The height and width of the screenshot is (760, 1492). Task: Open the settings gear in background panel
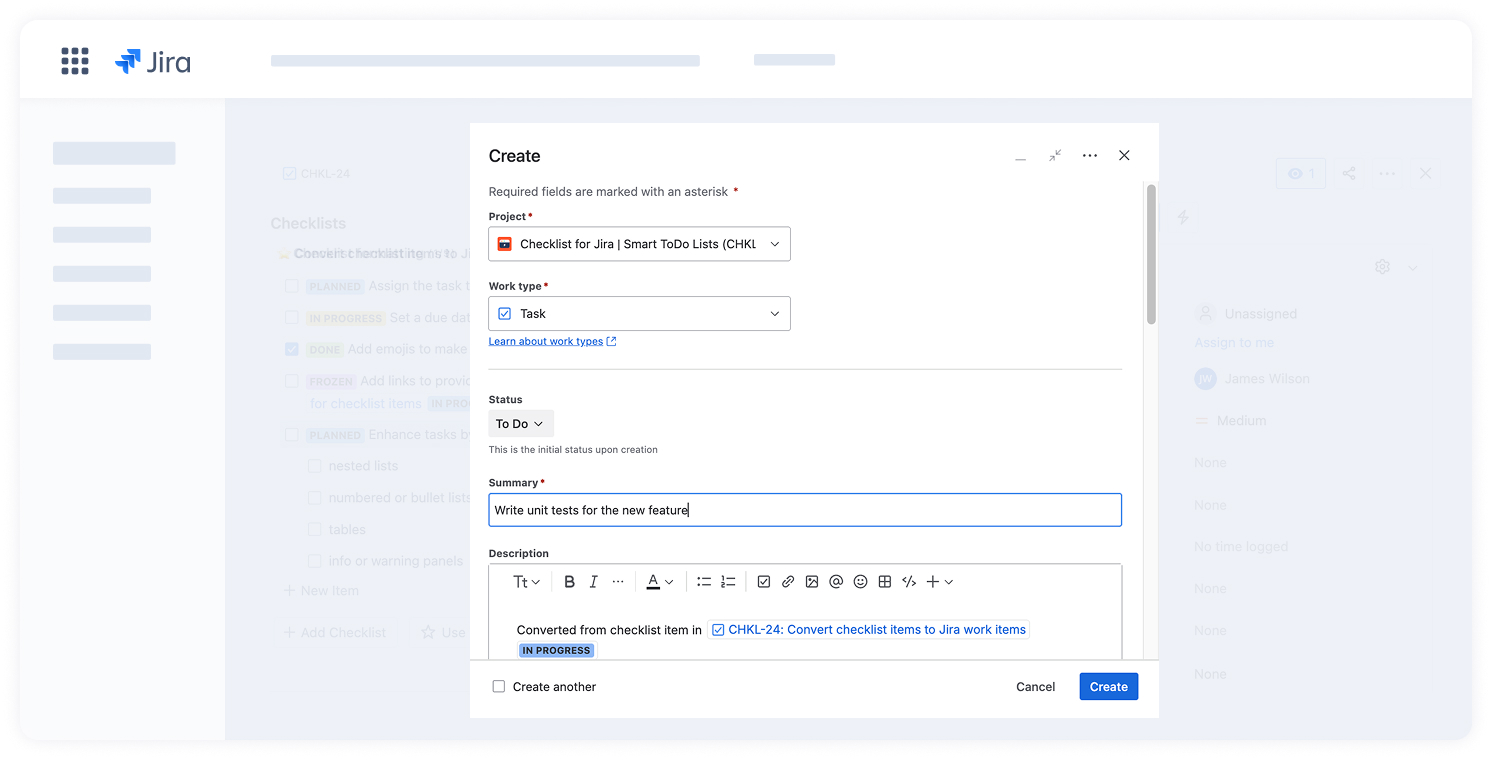(x=1383, y=267)
